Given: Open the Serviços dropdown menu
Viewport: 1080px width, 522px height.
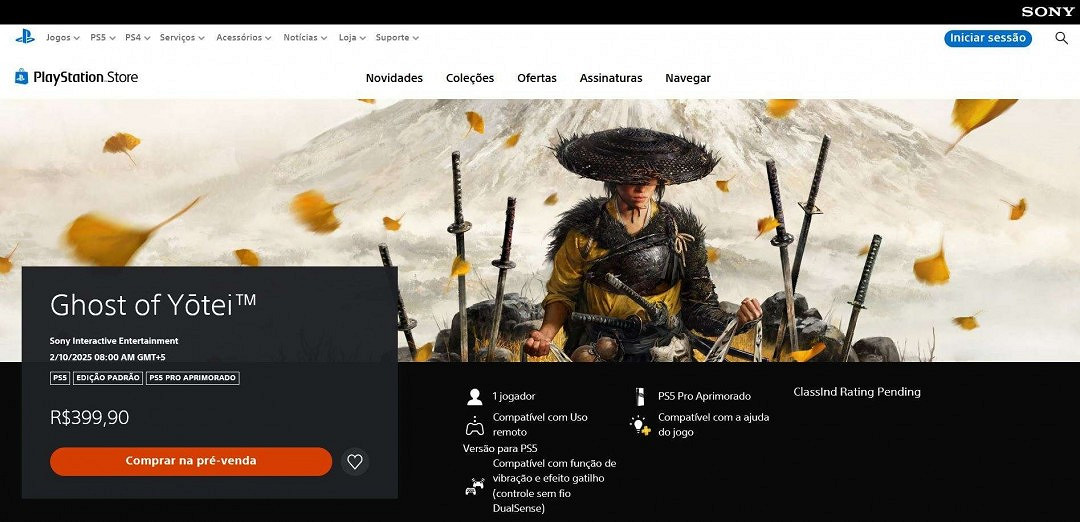Looking at the screenshot, I should click(181, 38).
